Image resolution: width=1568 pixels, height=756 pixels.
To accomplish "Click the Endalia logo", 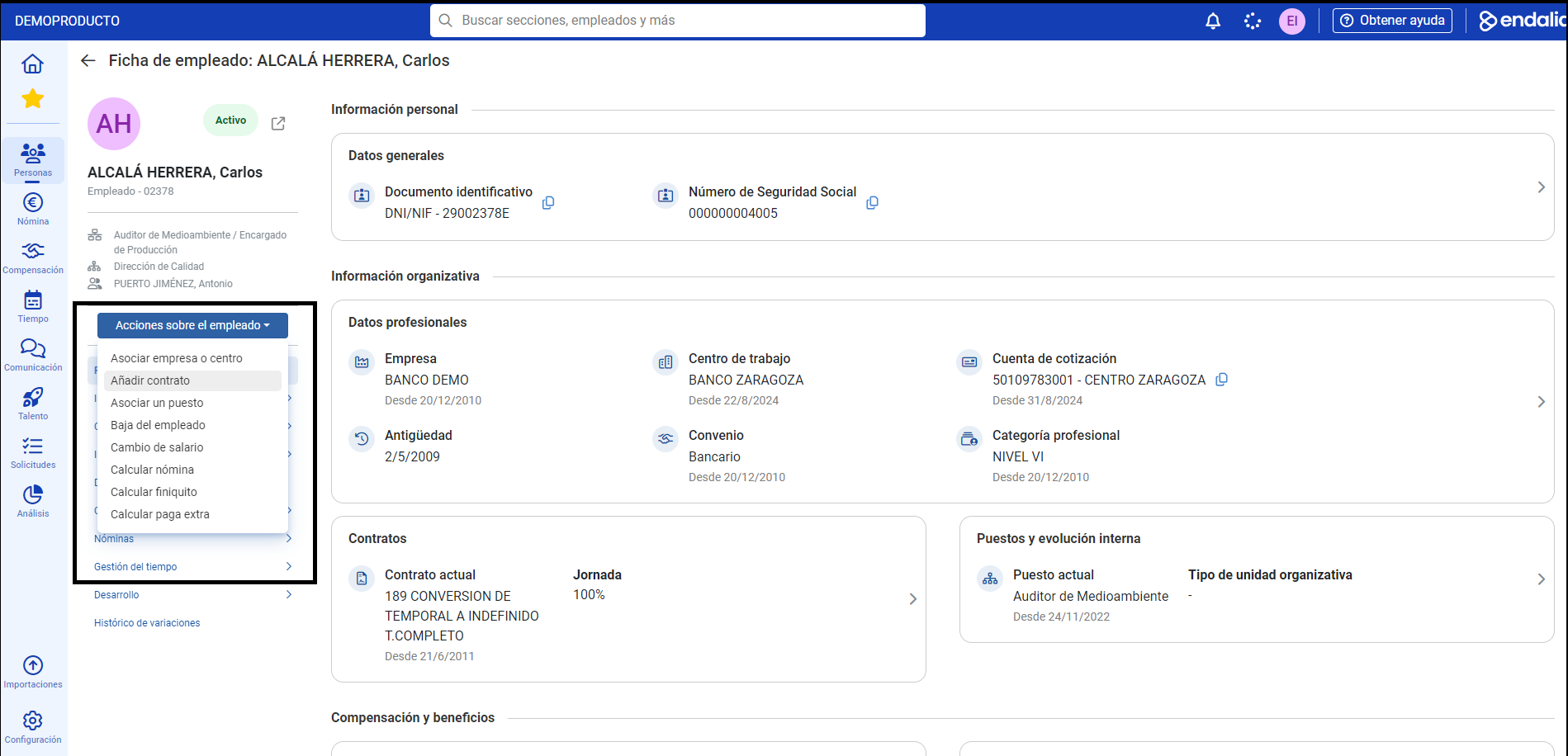I will click(x=1523, y=21).
